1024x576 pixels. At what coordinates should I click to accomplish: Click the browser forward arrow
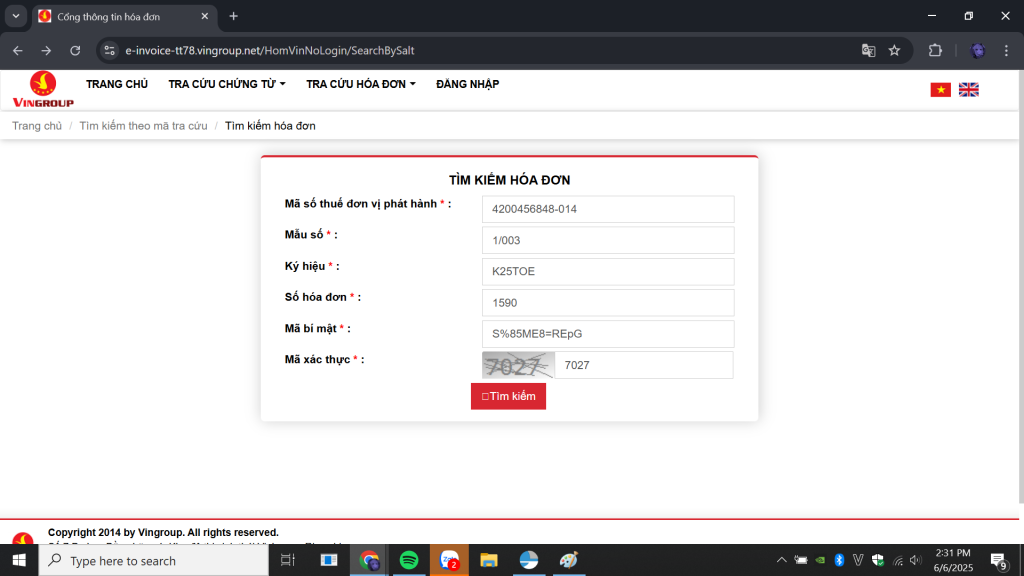pos(46,50)
